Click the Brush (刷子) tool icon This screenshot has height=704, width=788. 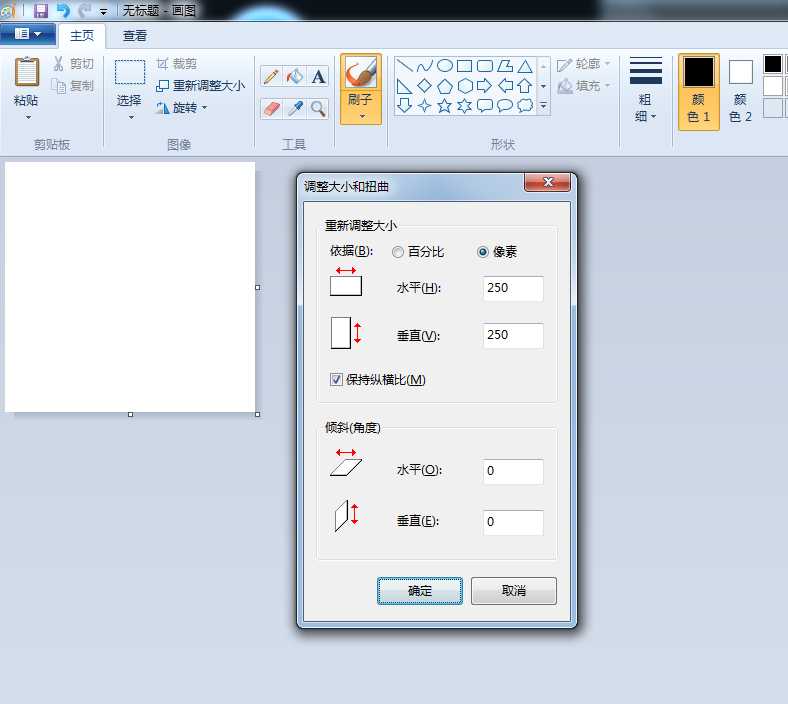360,73
